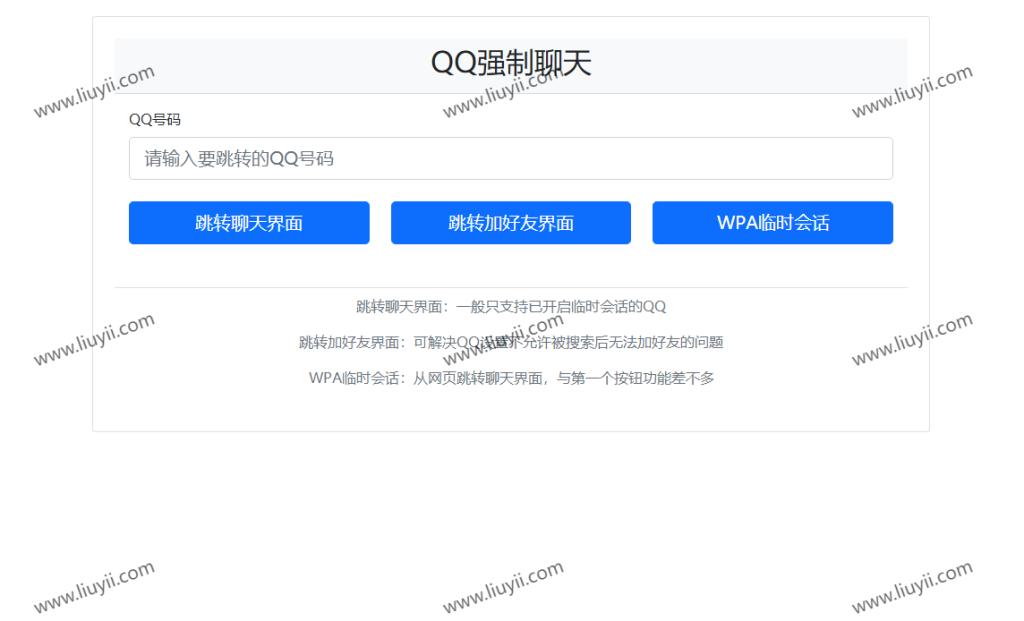Click the QQ号码 field label
This screenshot has height=621, width=1024.
pos(155,119)
